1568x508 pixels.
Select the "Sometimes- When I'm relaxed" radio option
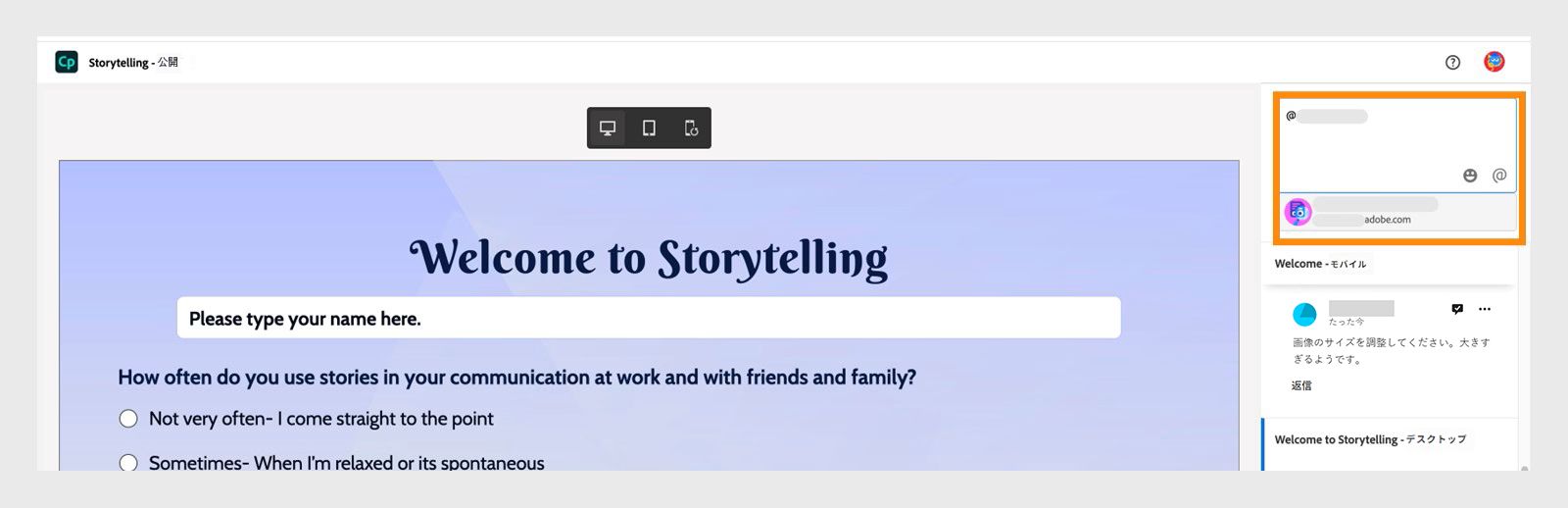coord(128,463)
